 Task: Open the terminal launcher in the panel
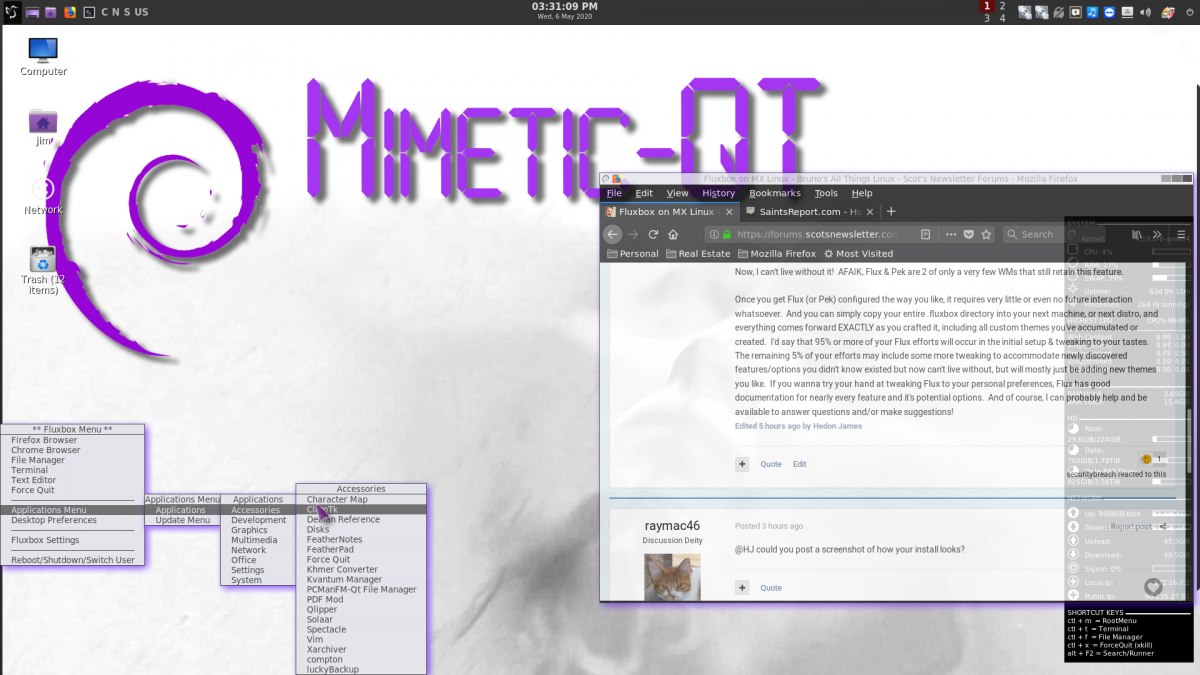tap(89, 12)
